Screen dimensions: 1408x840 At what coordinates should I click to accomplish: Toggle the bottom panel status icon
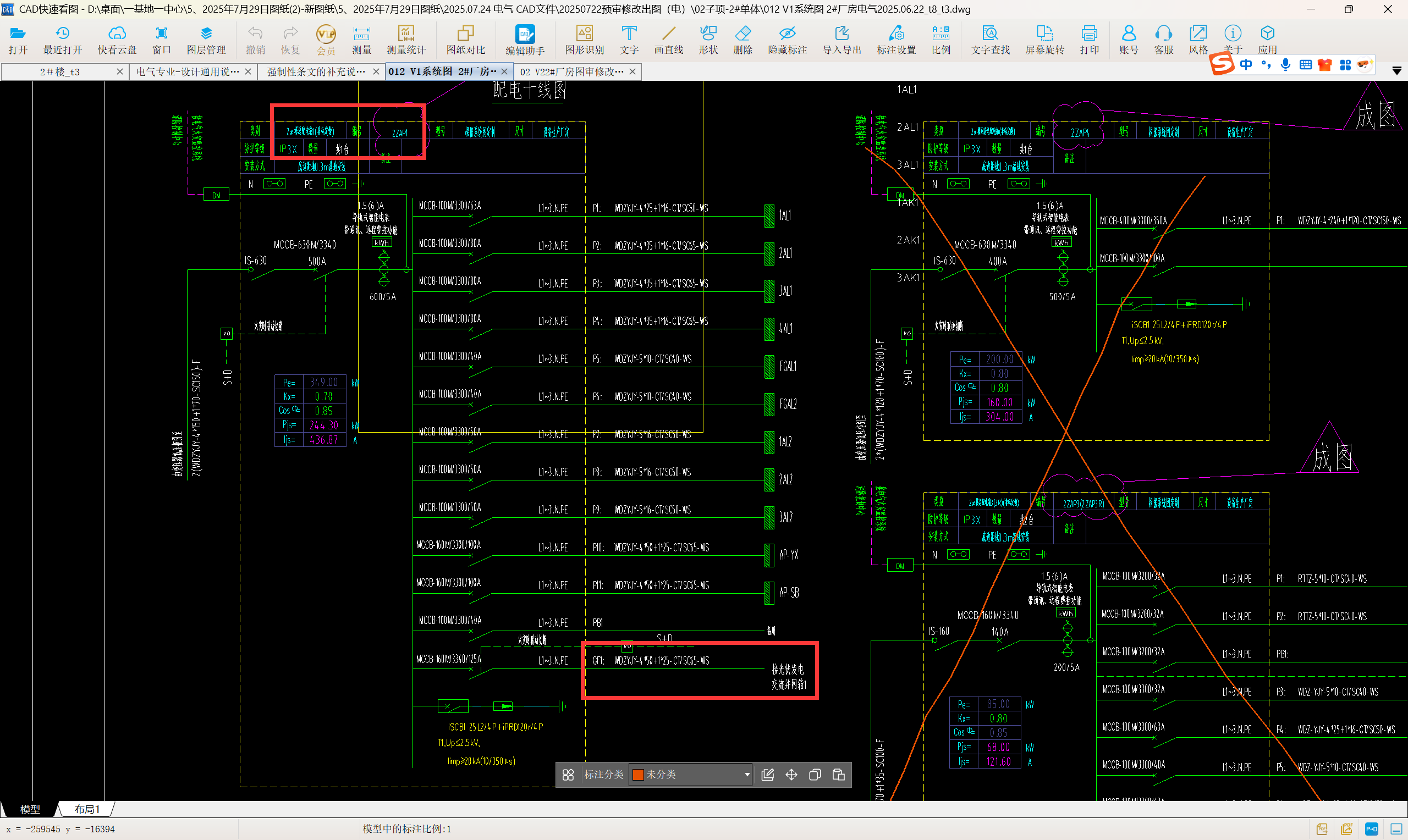[1396, 829]
